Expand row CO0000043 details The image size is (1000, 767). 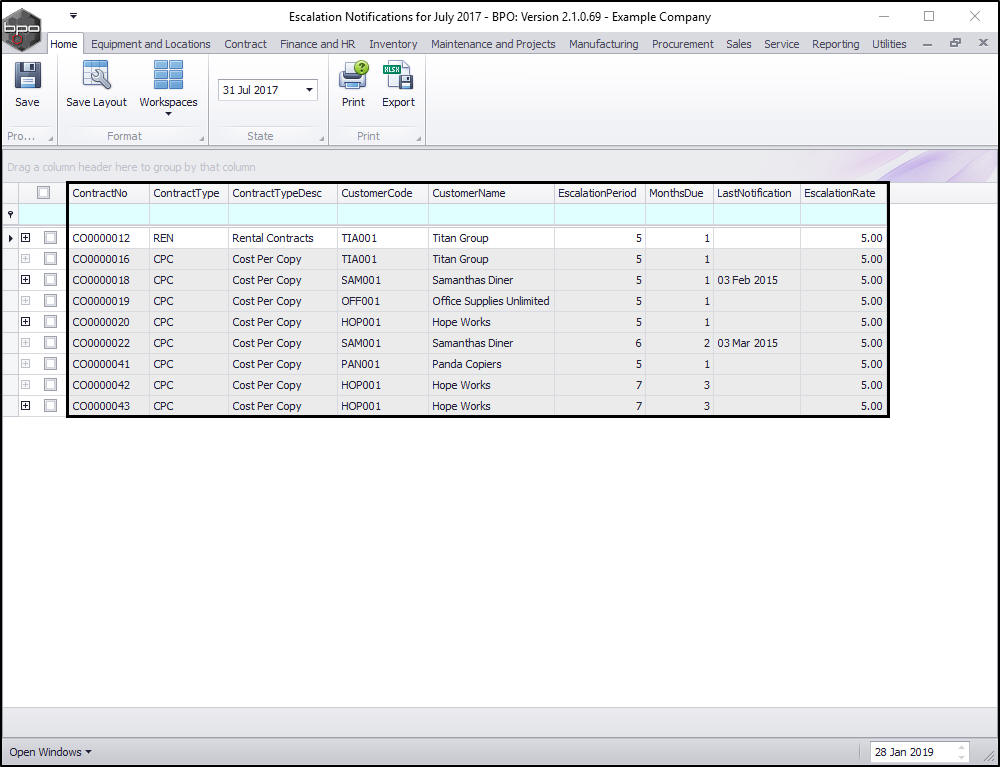click(26, 406)
